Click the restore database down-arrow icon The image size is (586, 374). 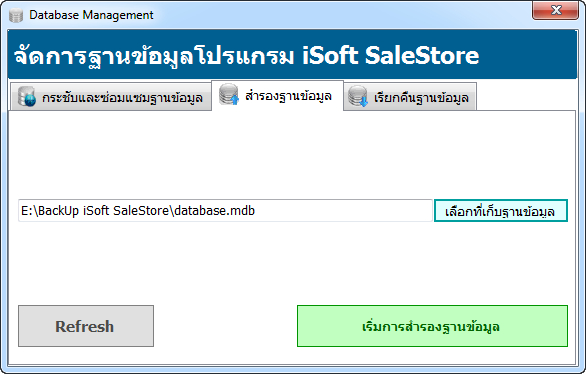click(358, 96)
